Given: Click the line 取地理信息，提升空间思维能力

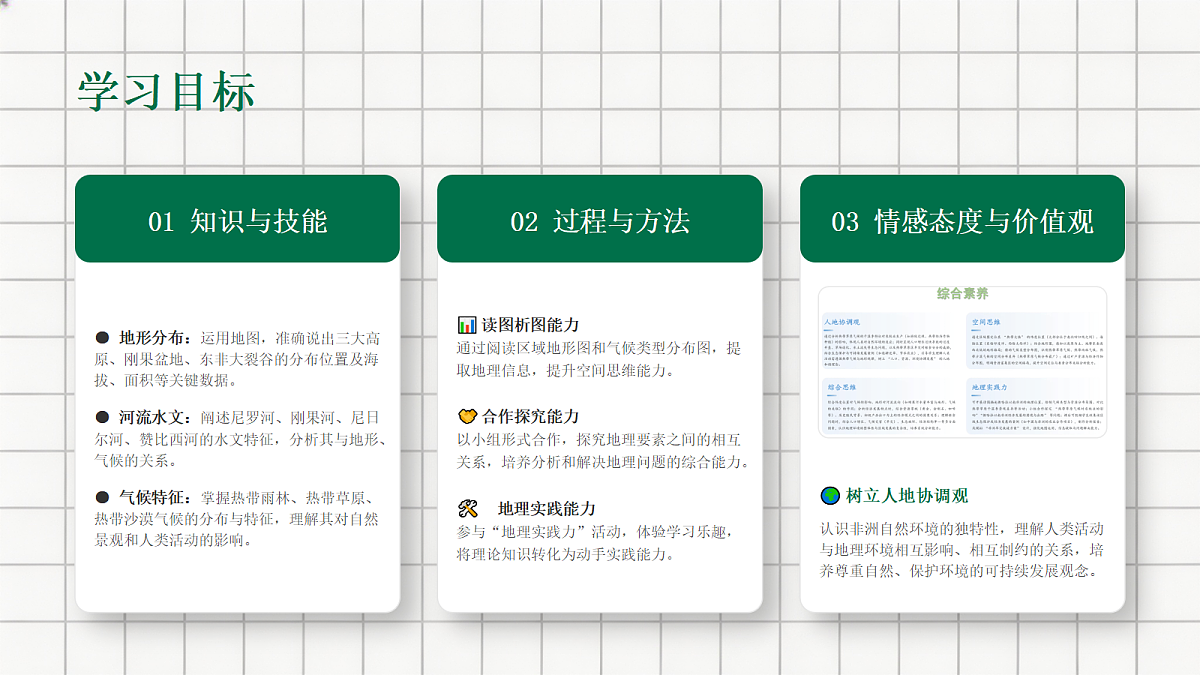Looking at the screenshot, I should 566,370.
